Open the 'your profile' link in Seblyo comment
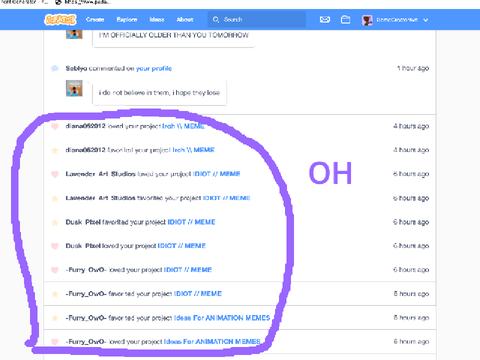 tap(154, 68)
